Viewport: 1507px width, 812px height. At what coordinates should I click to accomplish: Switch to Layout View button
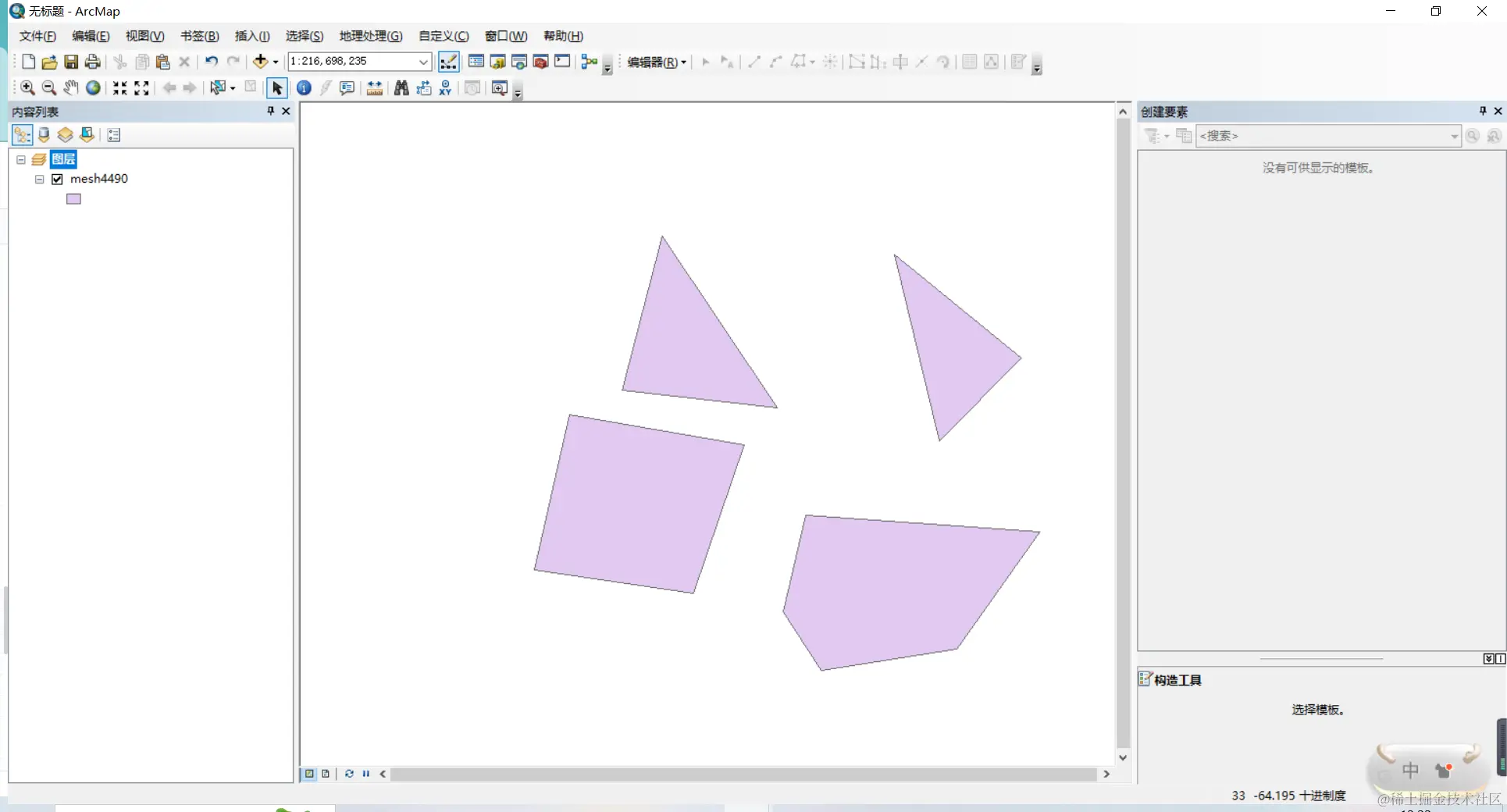[326, 774]
